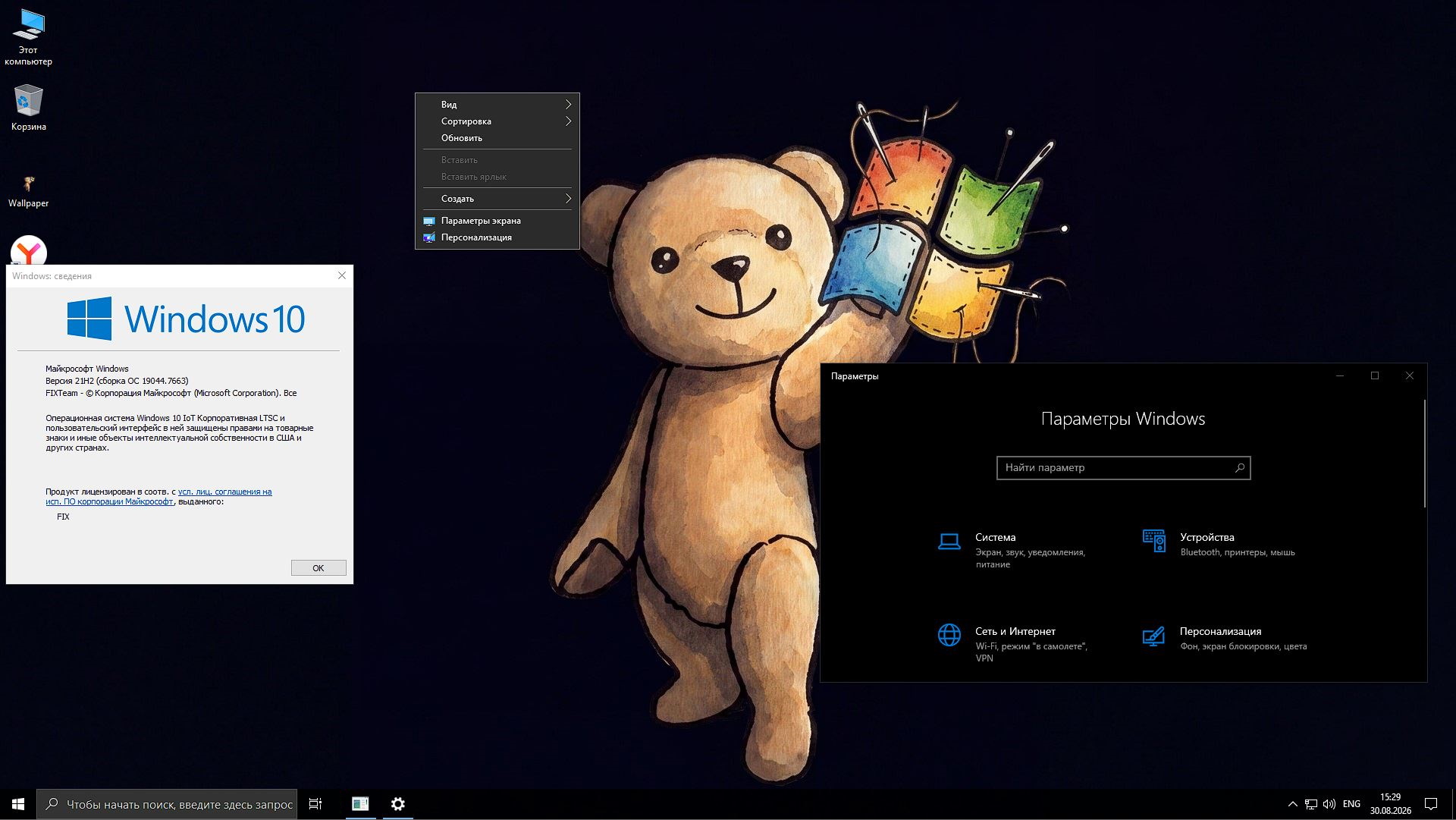Click the Personalization icon in context menu
Image resolution: width=1456 pixels, height=820 pixels.
428,237
